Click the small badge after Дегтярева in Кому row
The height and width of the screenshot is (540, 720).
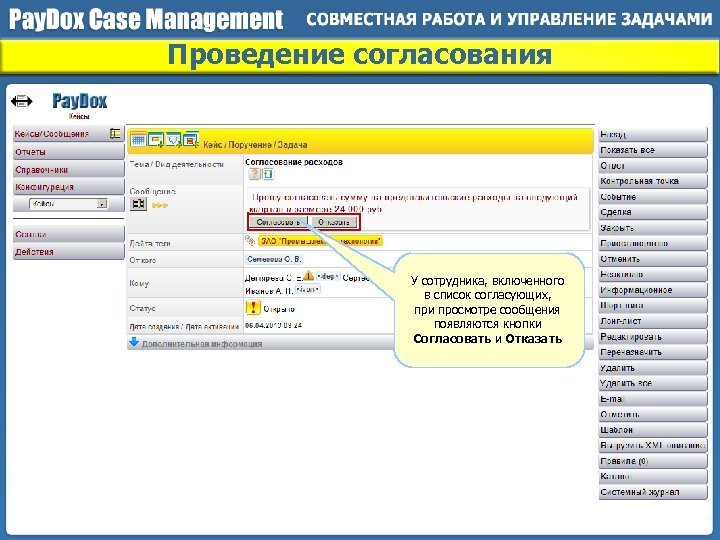pyautogui.click(x=328, y=276)
